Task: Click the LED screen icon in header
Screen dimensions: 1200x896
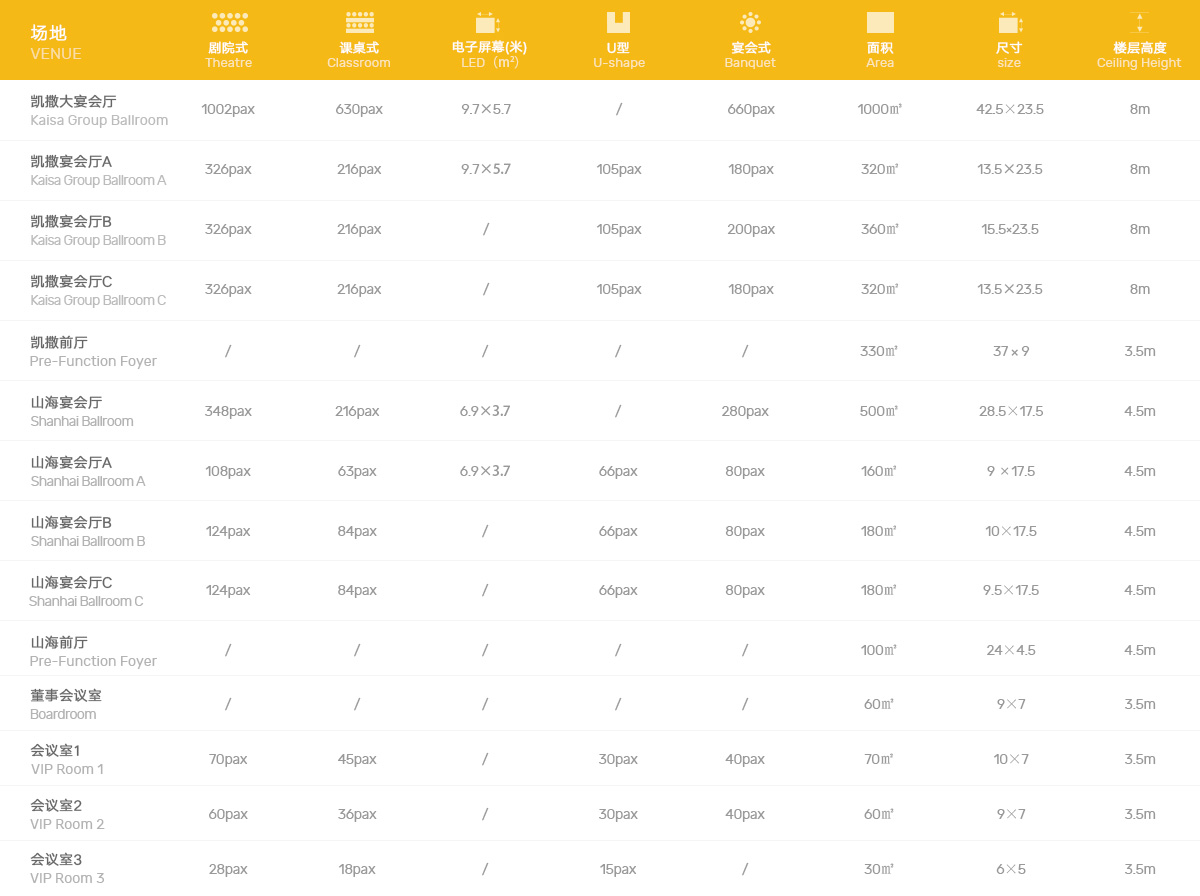Action: coord(487,23)
